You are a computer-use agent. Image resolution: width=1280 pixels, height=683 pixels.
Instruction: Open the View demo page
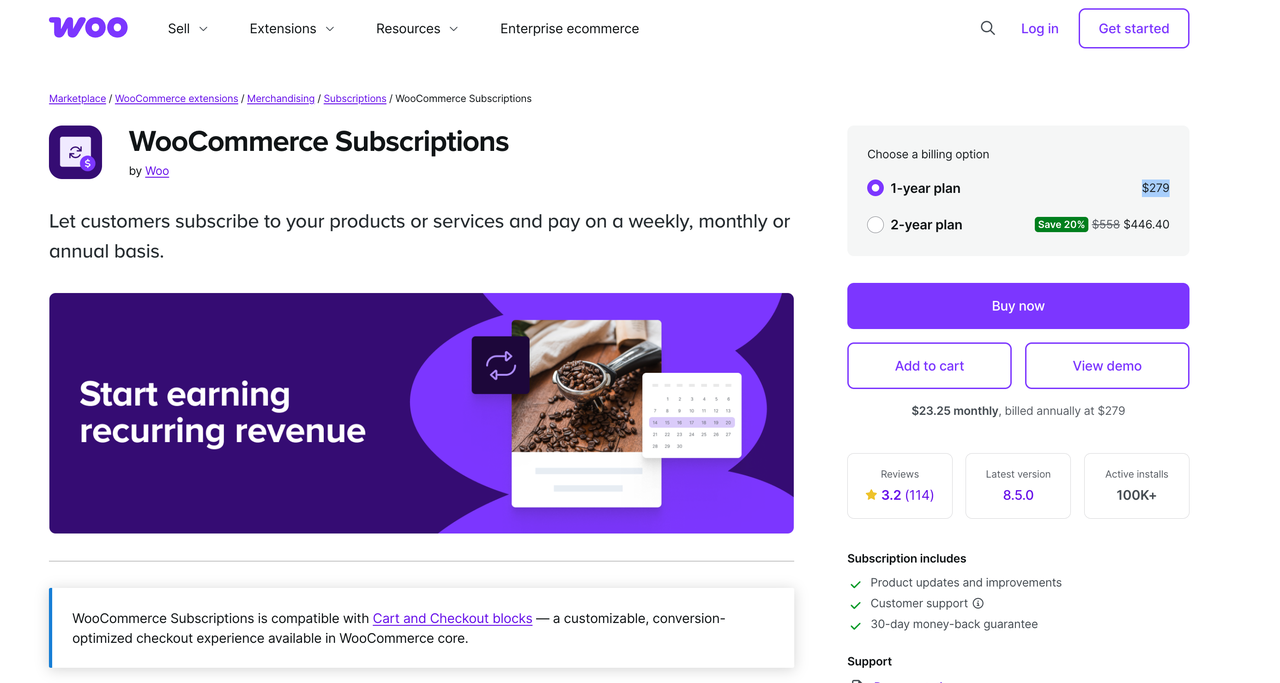(x=1106, y=365)
